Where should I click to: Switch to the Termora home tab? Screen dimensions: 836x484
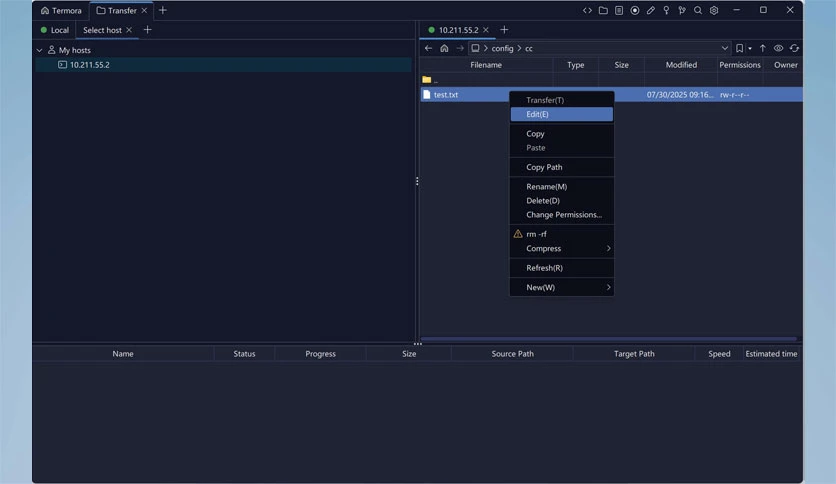point(61,10)
